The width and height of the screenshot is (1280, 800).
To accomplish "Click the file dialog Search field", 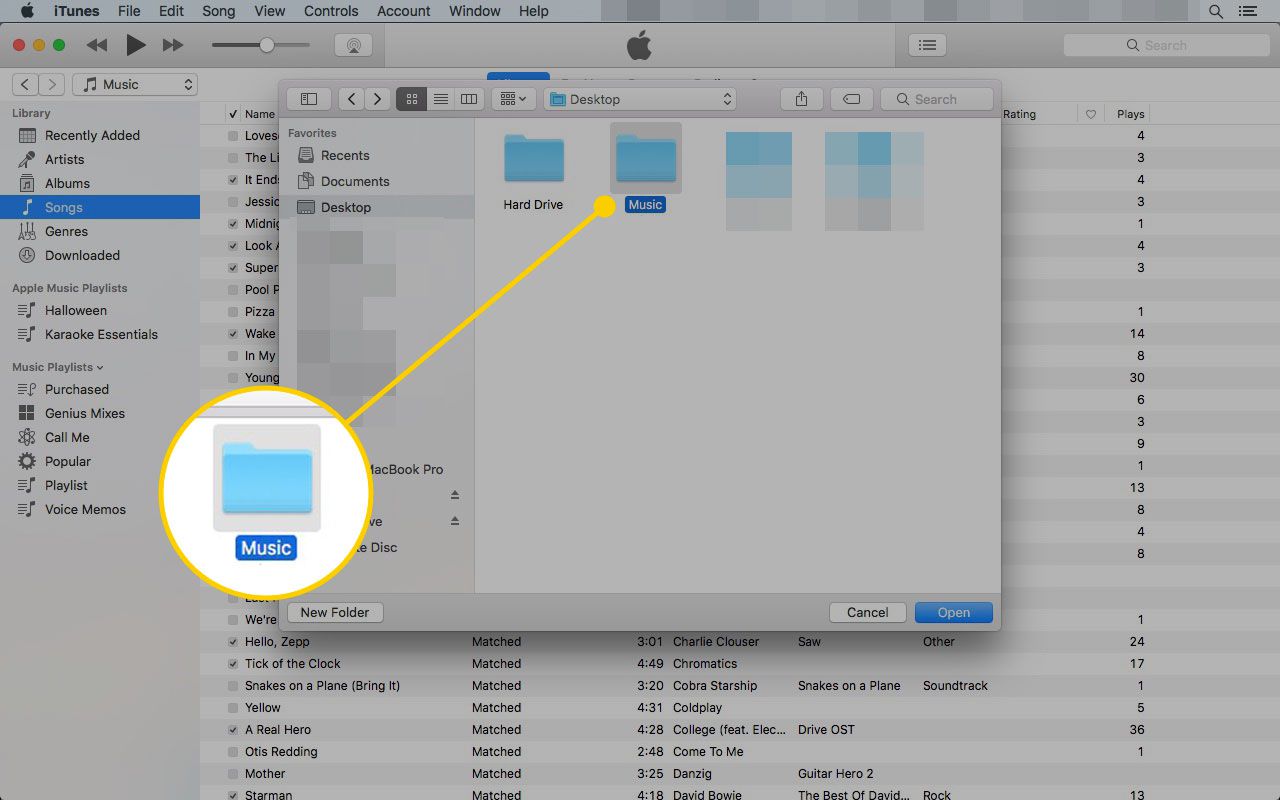I will (936, 99).
